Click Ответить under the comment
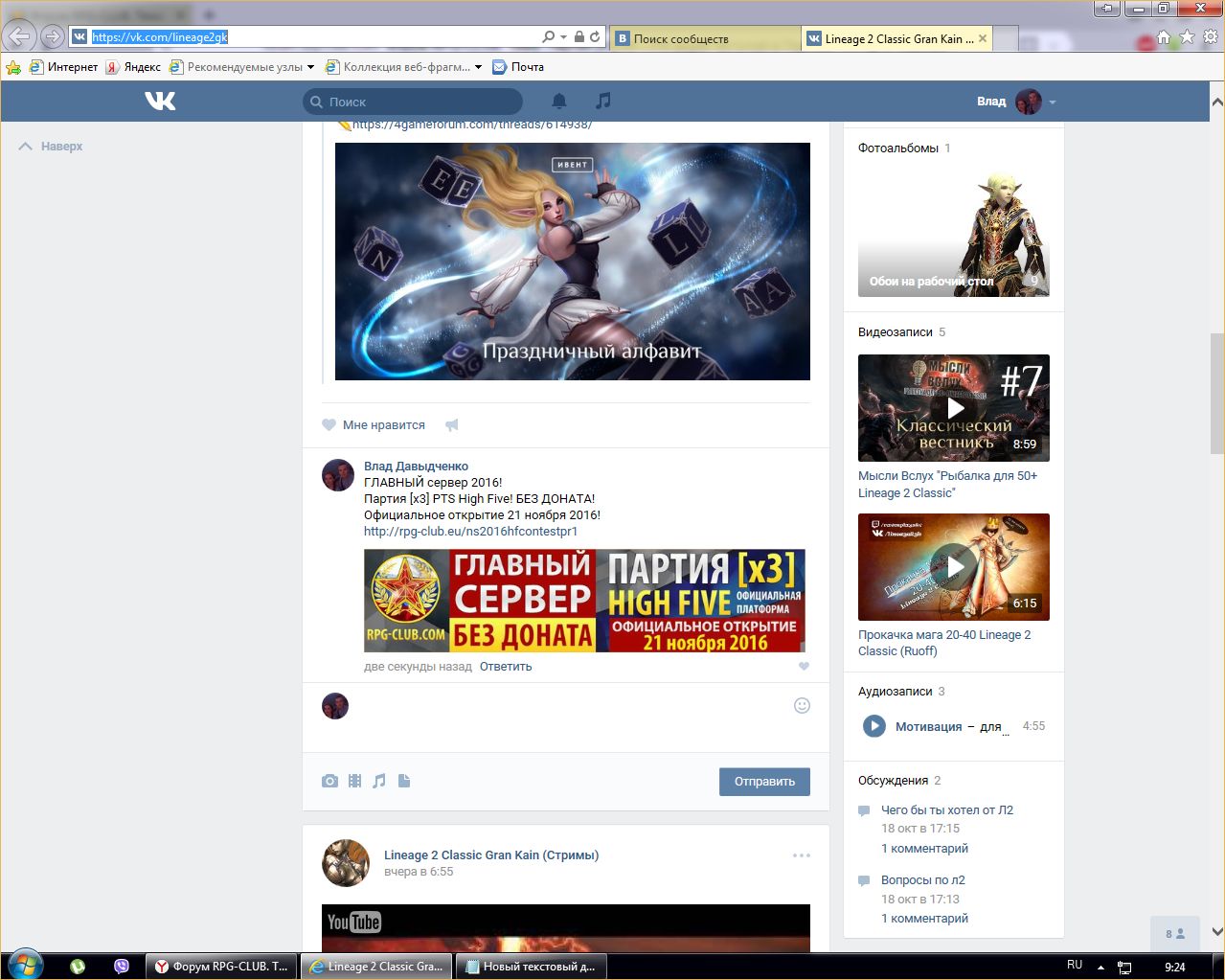The image size is (1225, 980). [506, 667]
